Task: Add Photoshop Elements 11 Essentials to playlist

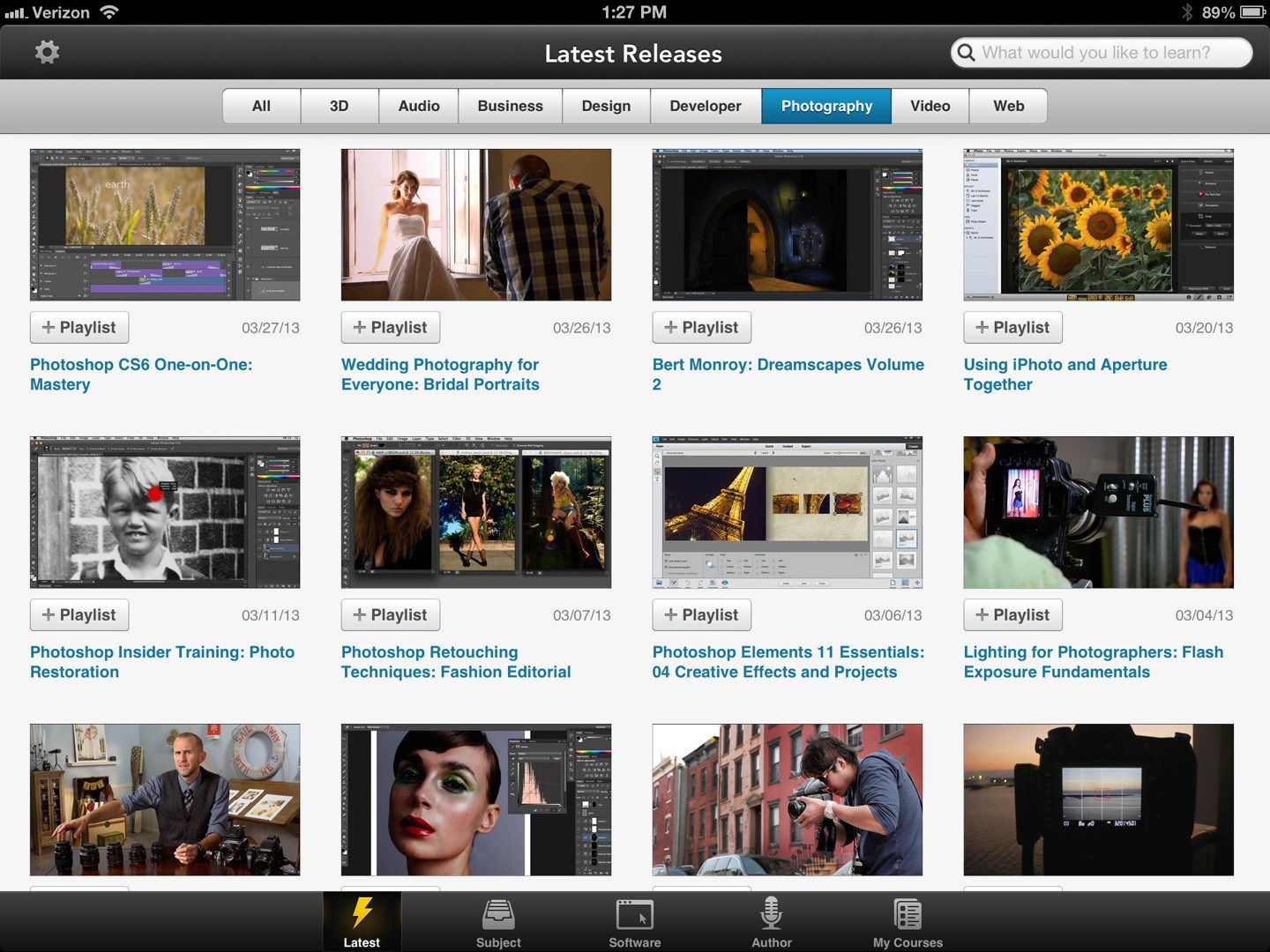Action: [x=702, y=614]
